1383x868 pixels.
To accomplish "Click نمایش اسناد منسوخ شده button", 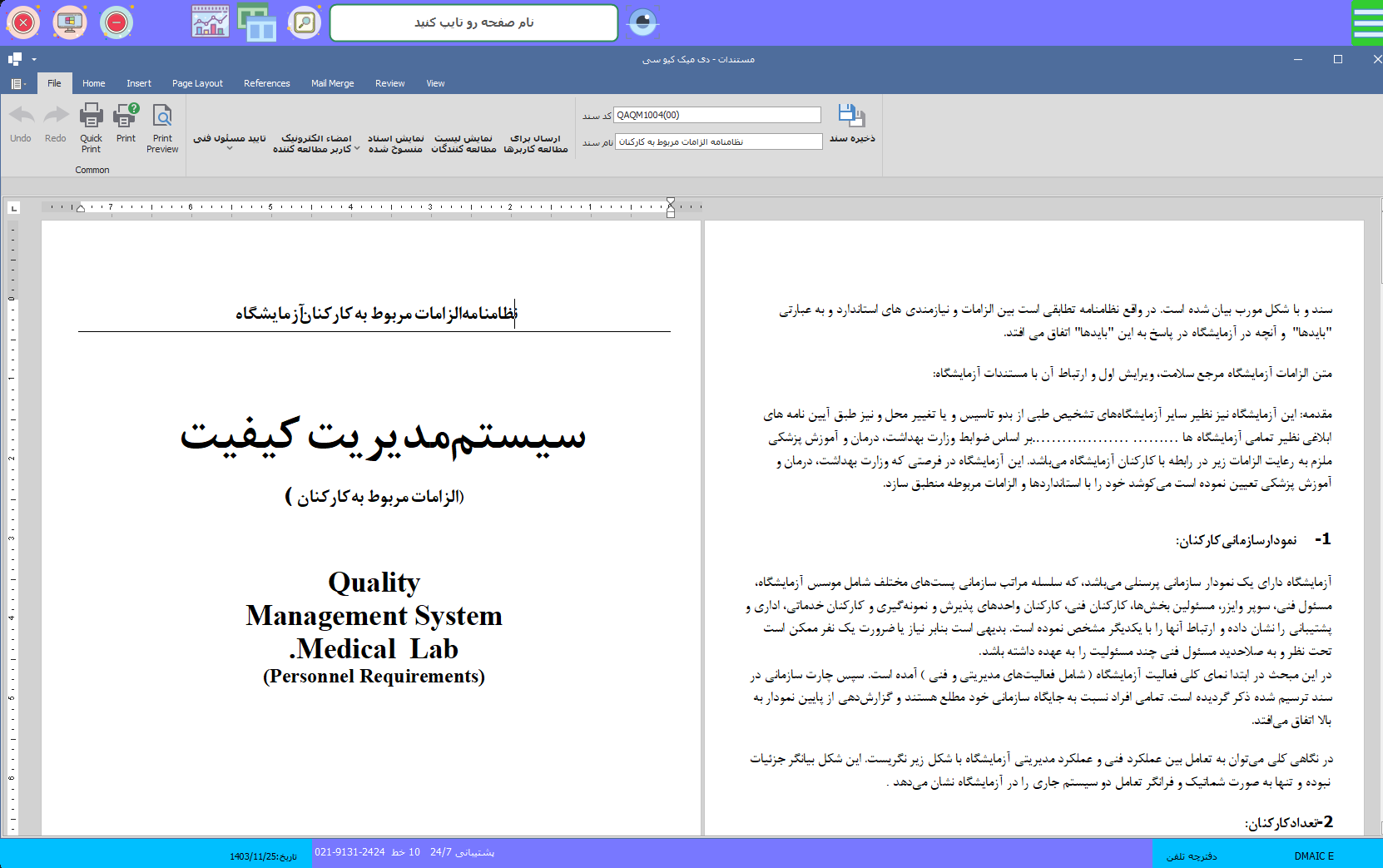I will coord(395,143).
